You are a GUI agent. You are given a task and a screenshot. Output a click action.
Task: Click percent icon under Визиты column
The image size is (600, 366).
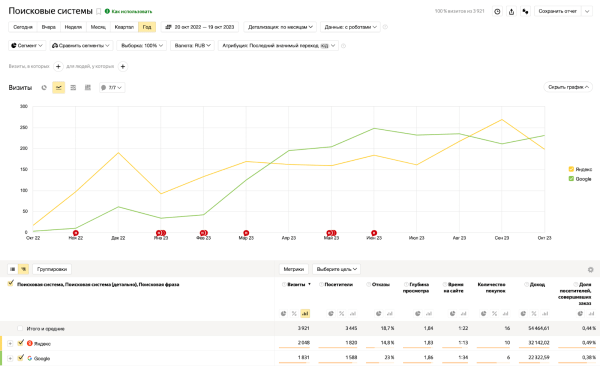pos(294,314)
